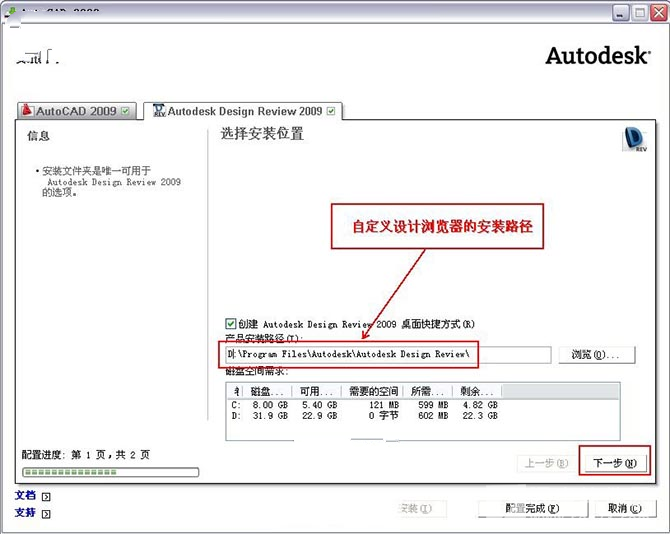Click the Autodesk logo

click(598, 56)
